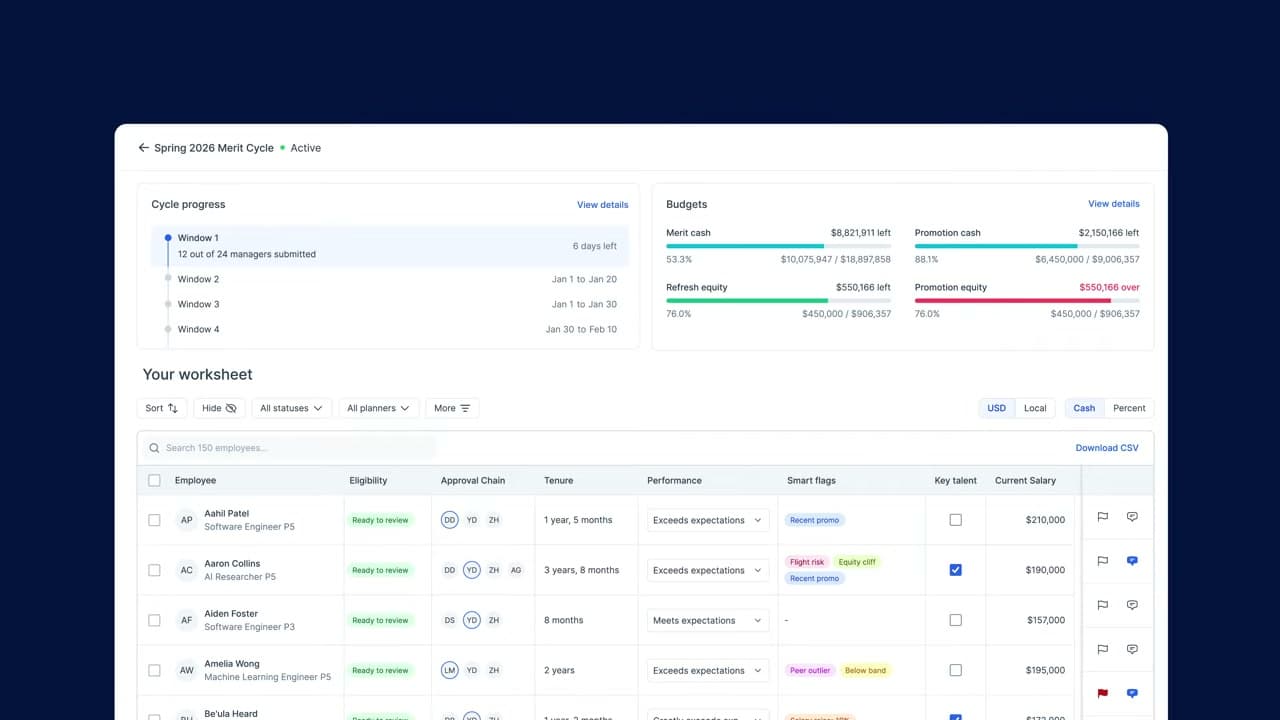Select the circled DD approver in Aahil Patel's row

tap(450, 520)
